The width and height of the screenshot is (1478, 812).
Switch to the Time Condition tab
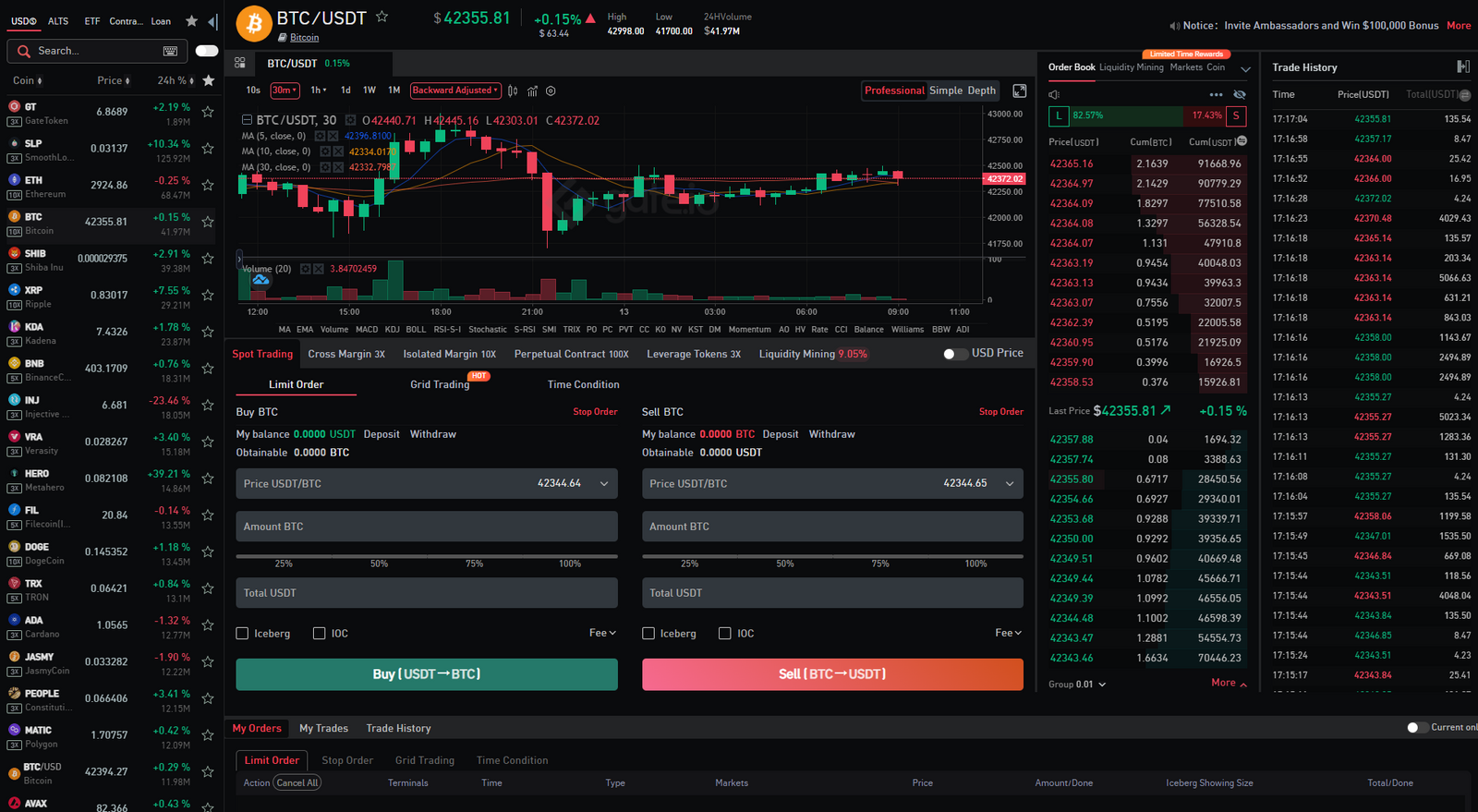584,384
